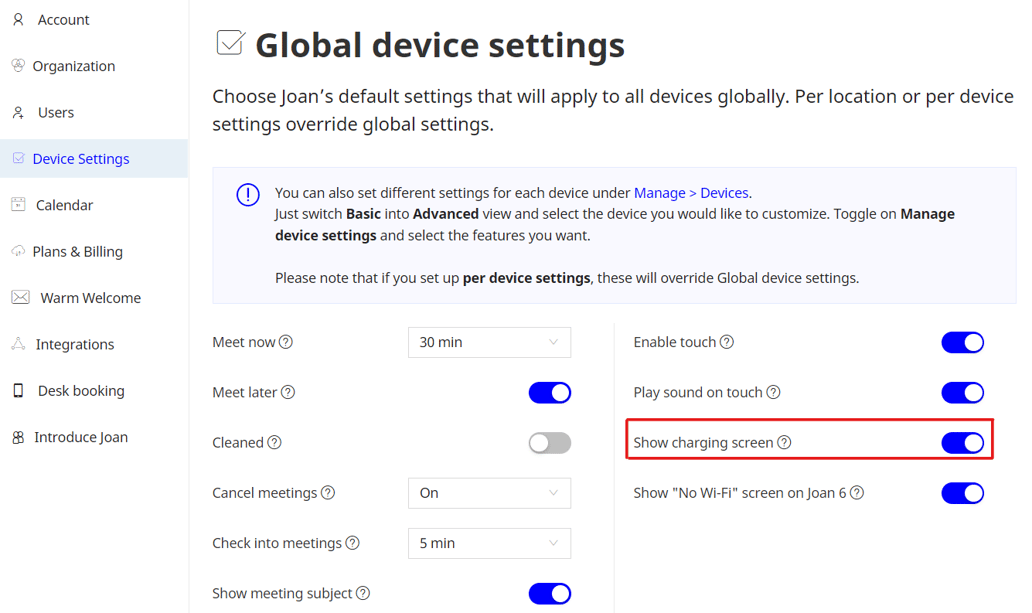Click the Enable touch help icon
The width and height of the screenshot is (1032, 613).
(726, 342)
